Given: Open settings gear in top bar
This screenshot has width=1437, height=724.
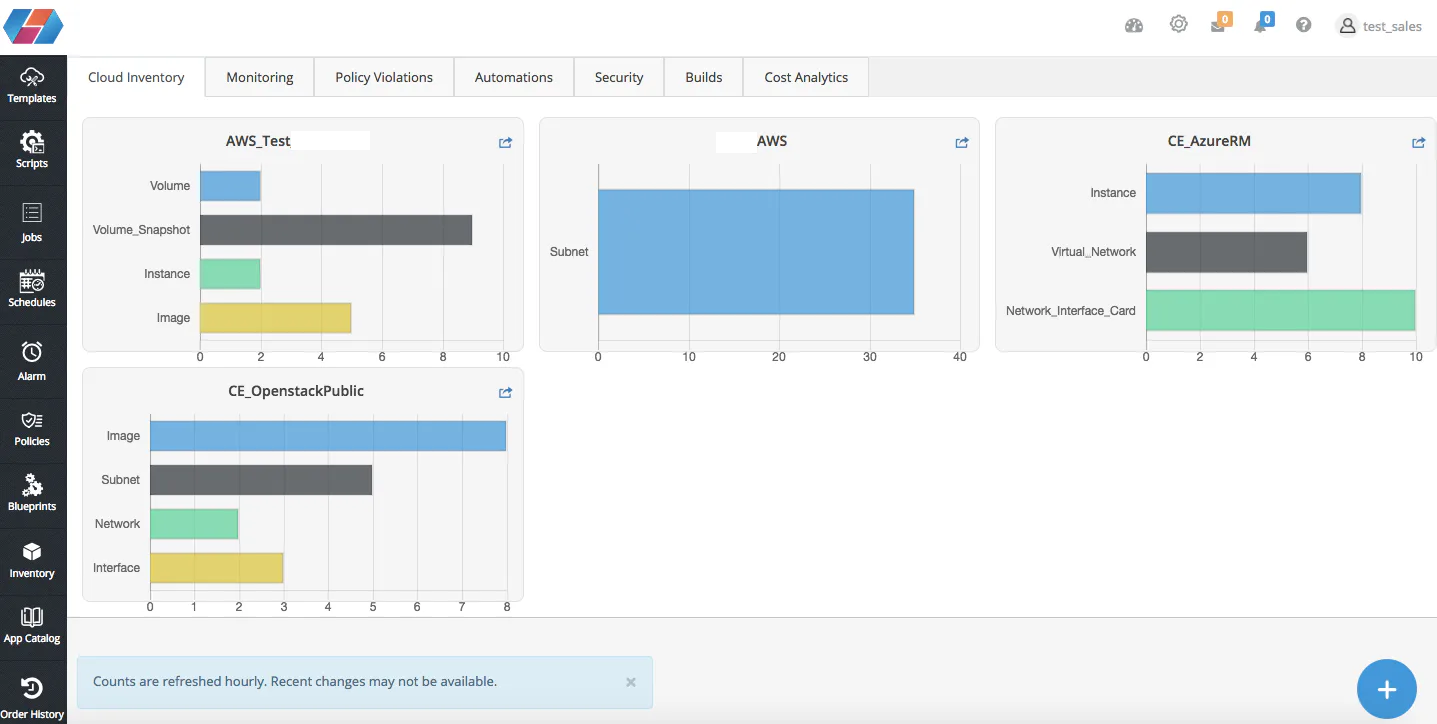Looking at the screenshot, I should [1179, 25].
